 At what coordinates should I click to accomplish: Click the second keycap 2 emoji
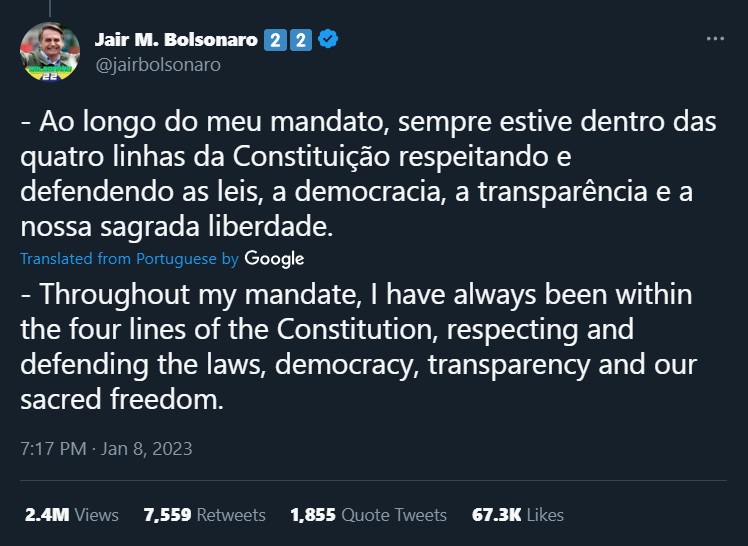pyautogui.click(x=301, y=40)
